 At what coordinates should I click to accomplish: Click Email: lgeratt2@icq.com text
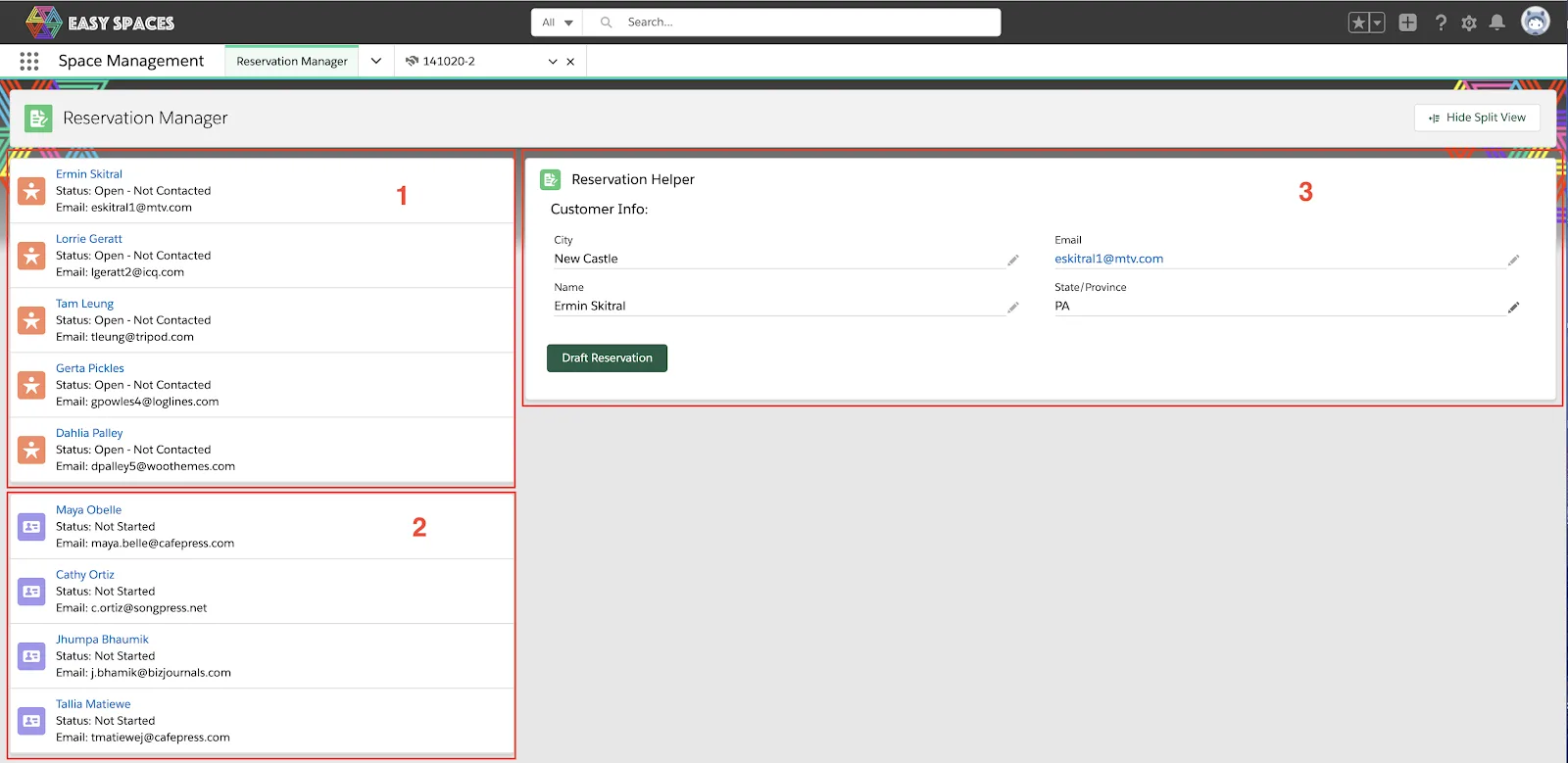coord(120,272)
